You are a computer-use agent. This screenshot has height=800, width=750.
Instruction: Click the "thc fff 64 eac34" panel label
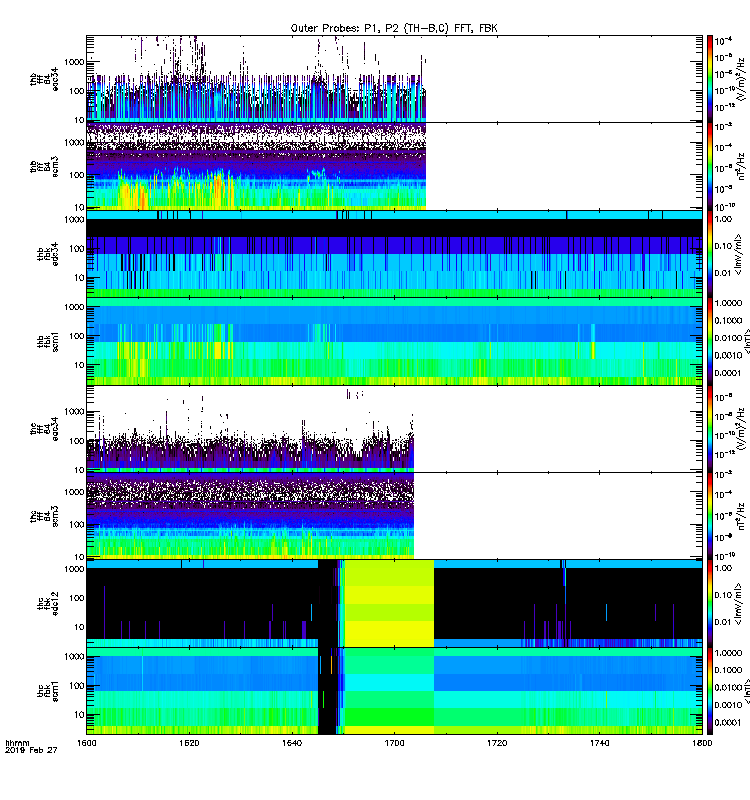[44, 429]
